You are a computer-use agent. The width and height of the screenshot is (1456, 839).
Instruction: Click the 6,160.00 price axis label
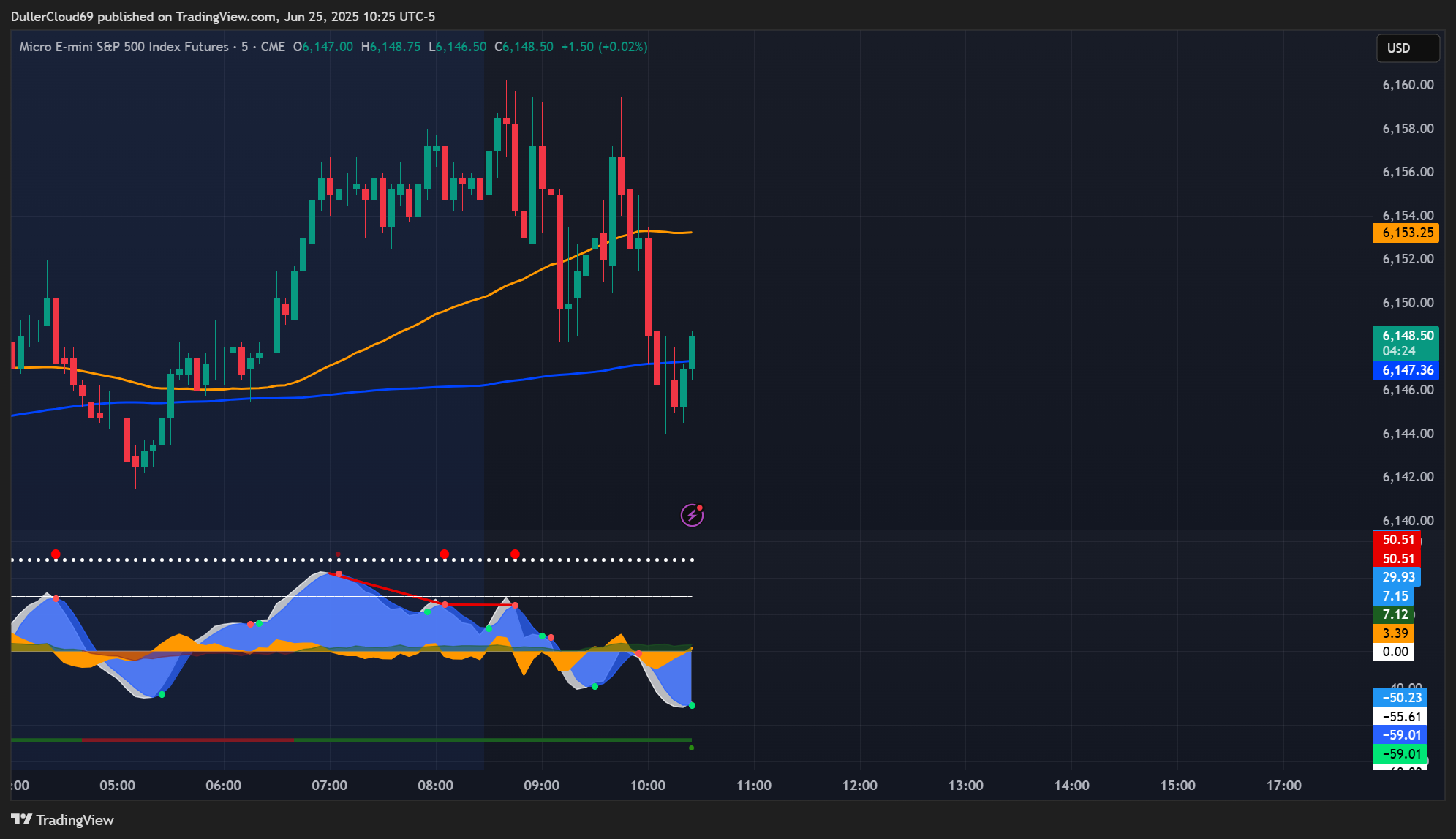[x=1408, y=85]
